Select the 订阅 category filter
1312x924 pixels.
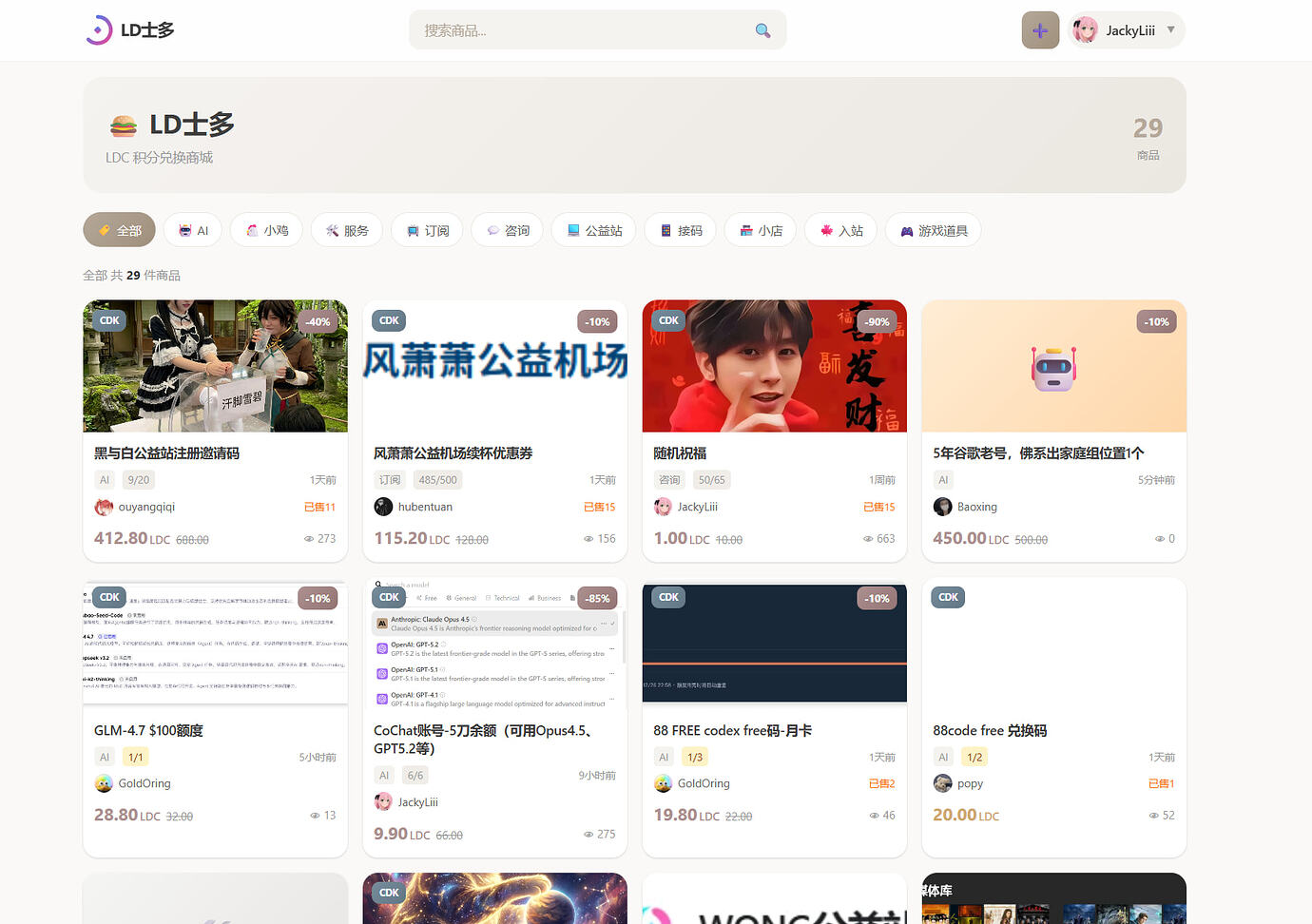427,230
